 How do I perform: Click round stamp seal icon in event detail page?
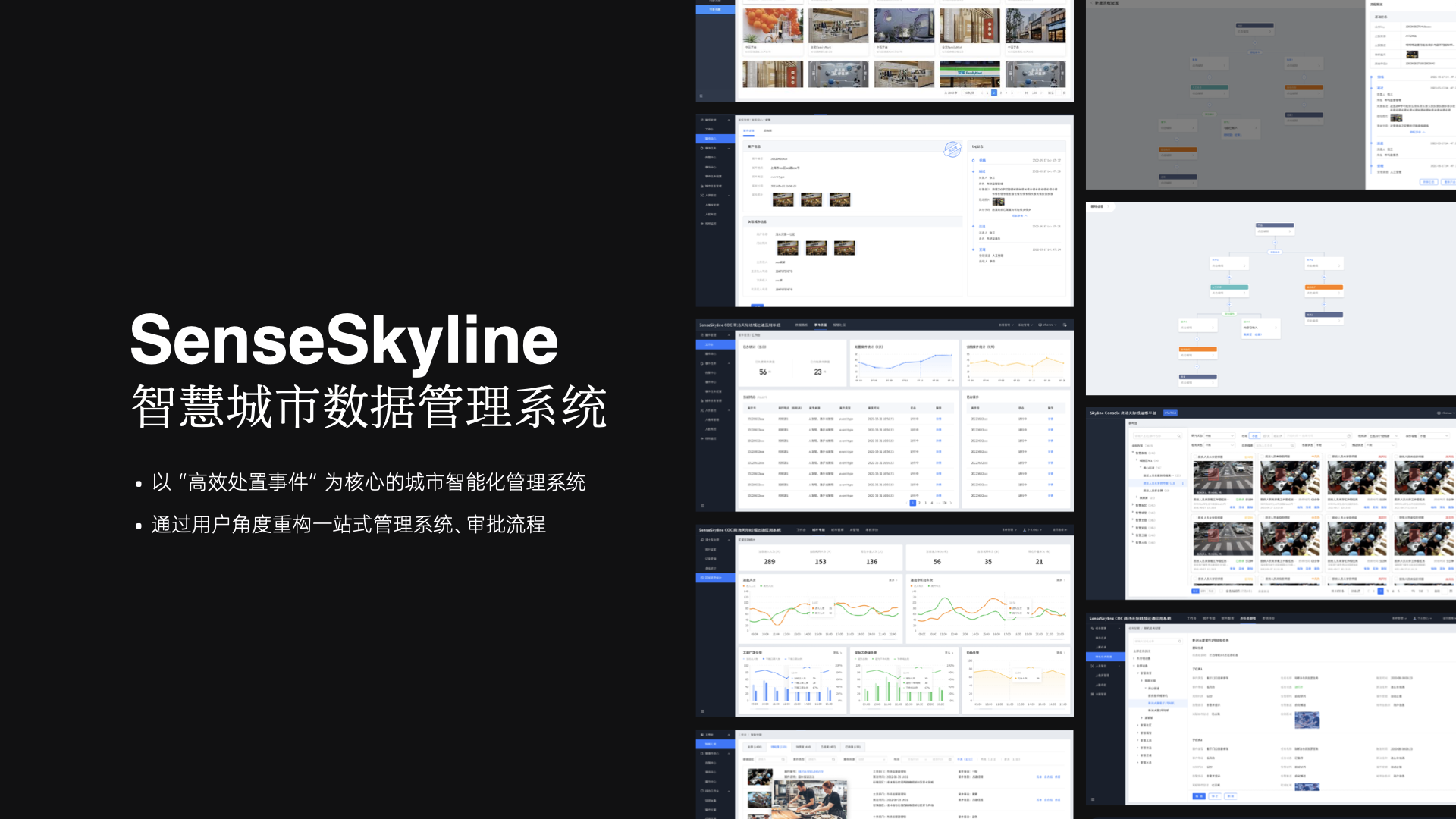tap(952, 149)
